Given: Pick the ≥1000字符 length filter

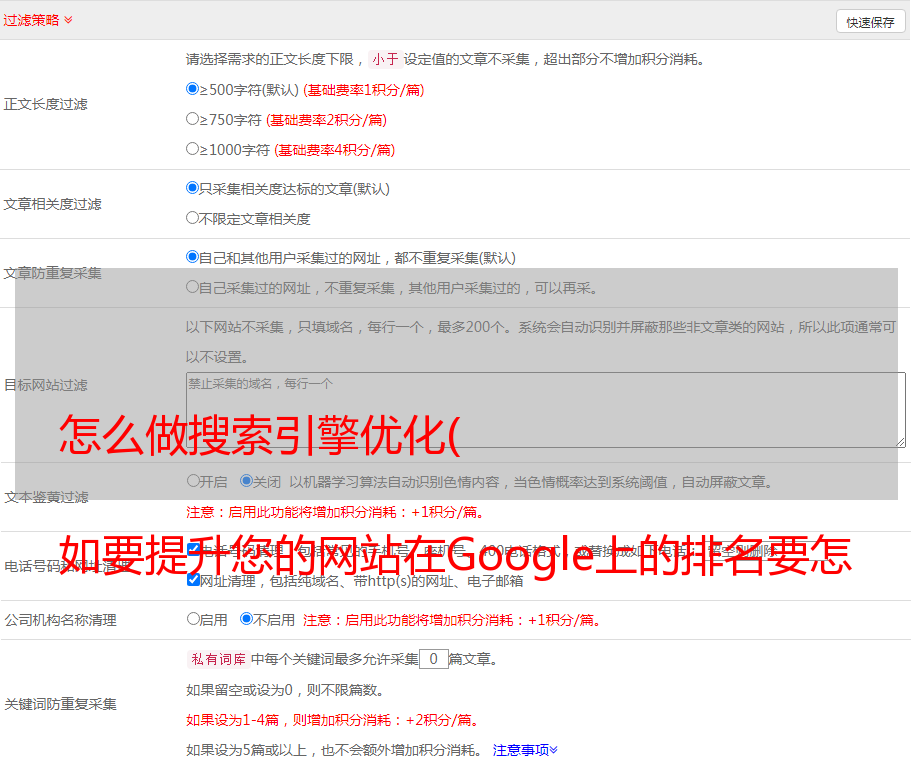Looking at the screenshot, I should click(x=193, y=149).
